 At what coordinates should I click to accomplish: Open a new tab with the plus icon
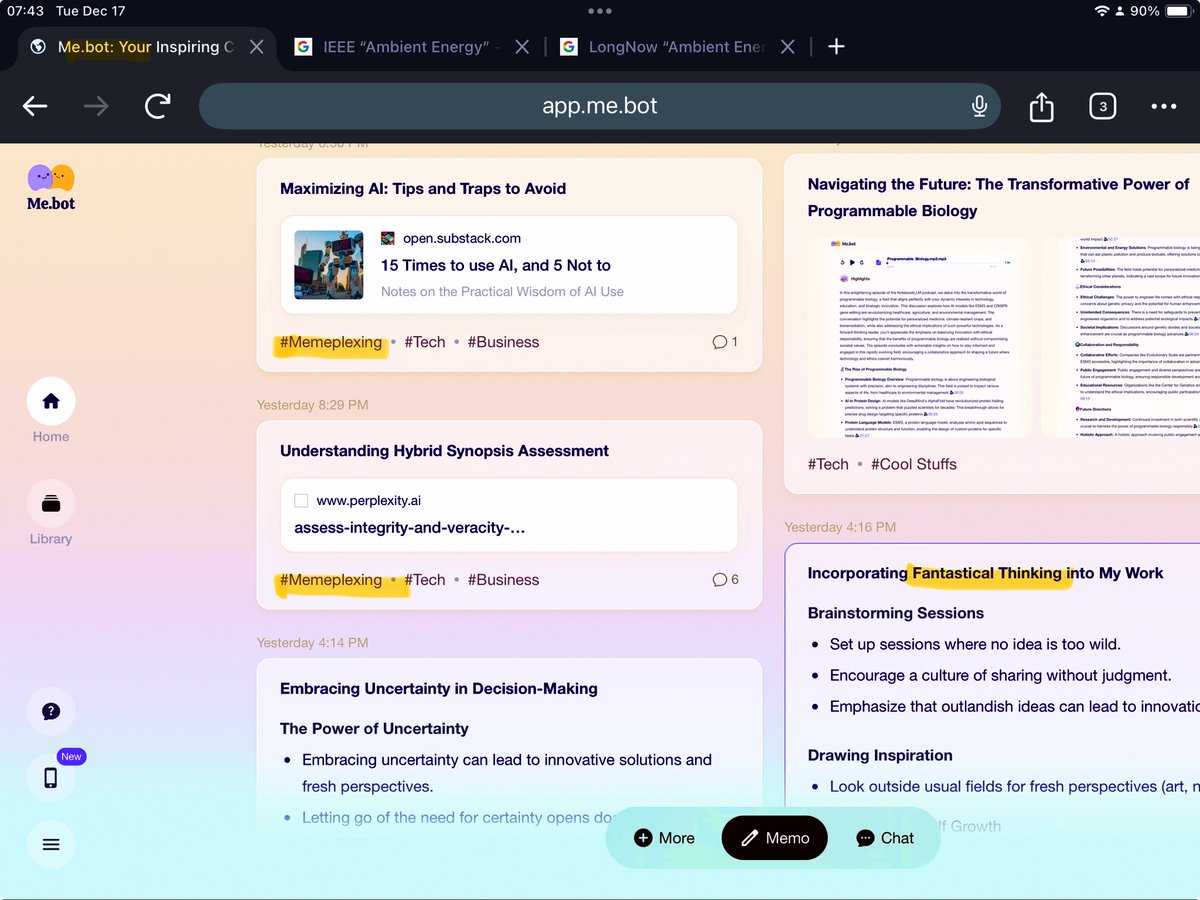837,47
